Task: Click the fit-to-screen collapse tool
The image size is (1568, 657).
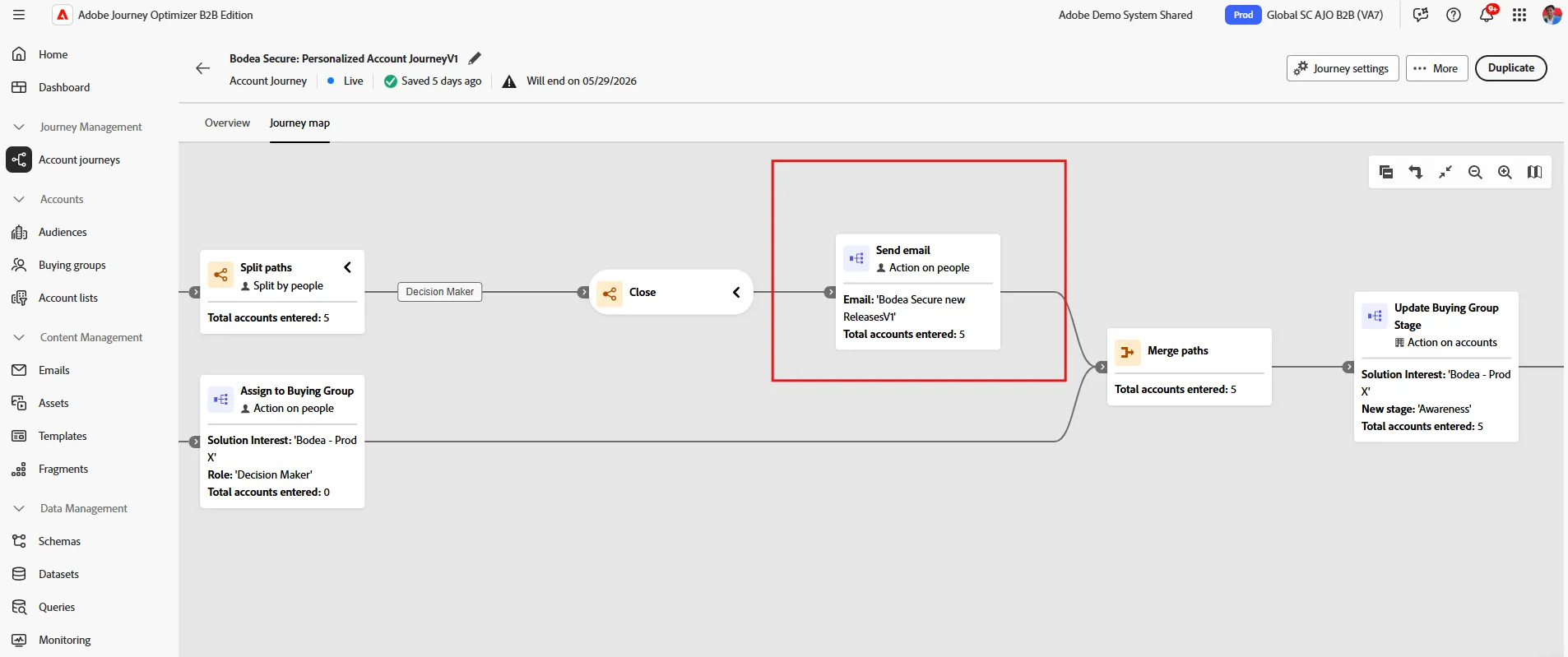Action: point(1445,172)
